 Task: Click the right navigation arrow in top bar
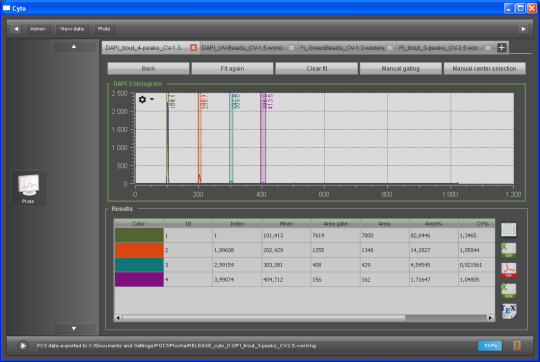(x=523, y=29)
